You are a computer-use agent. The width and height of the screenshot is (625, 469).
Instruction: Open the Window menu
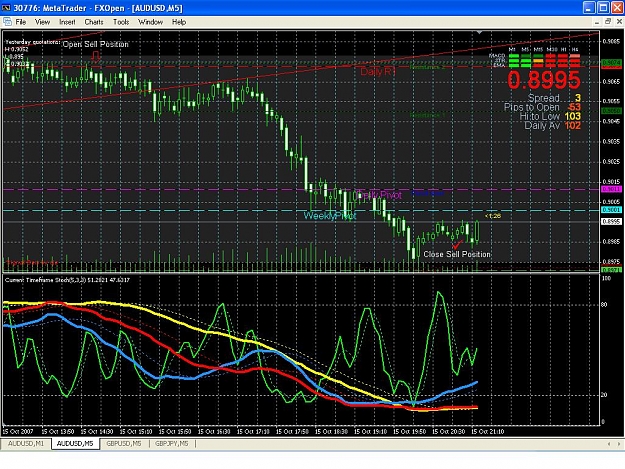coord(150,22)
